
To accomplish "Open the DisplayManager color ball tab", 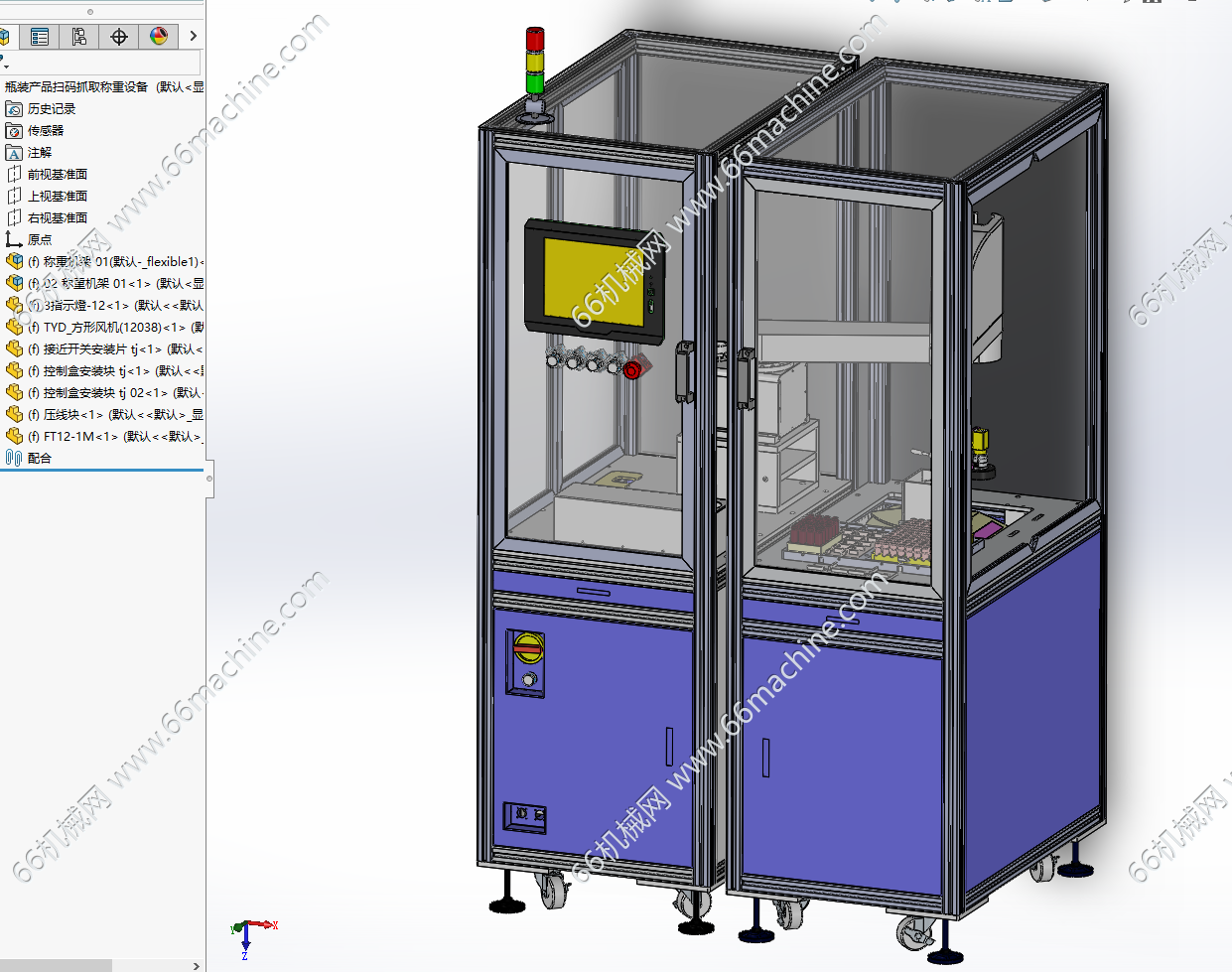I will 159,37.
